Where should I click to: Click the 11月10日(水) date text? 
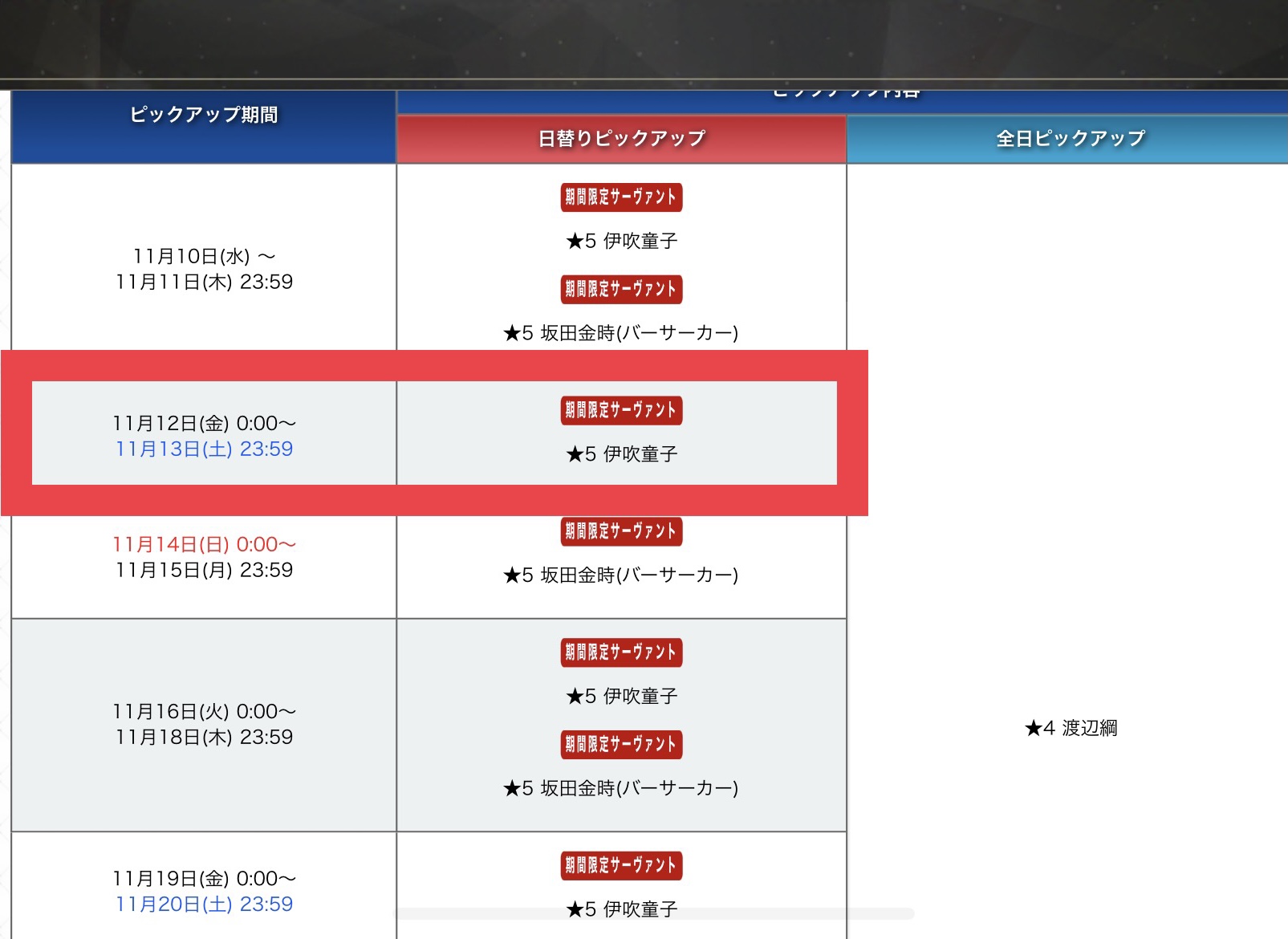pos(204,257)
